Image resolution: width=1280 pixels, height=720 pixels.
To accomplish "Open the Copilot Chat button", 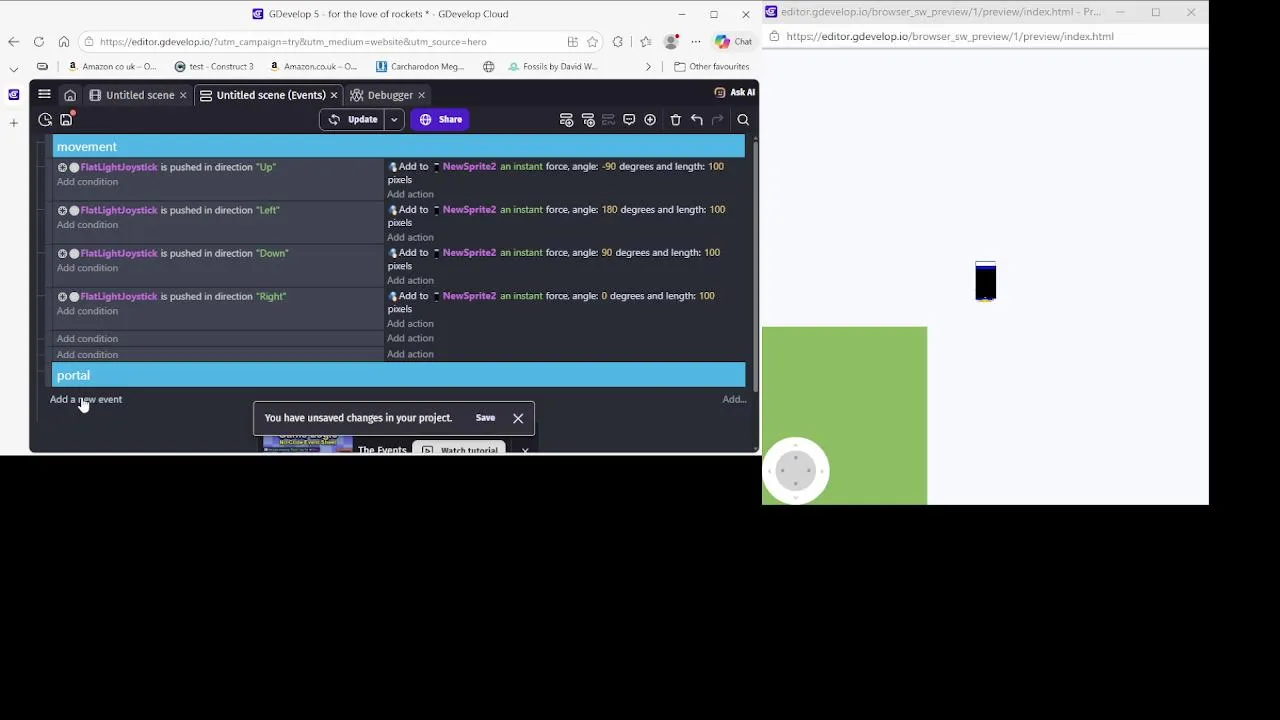I will pyautogui.click(x=734, y=42).
